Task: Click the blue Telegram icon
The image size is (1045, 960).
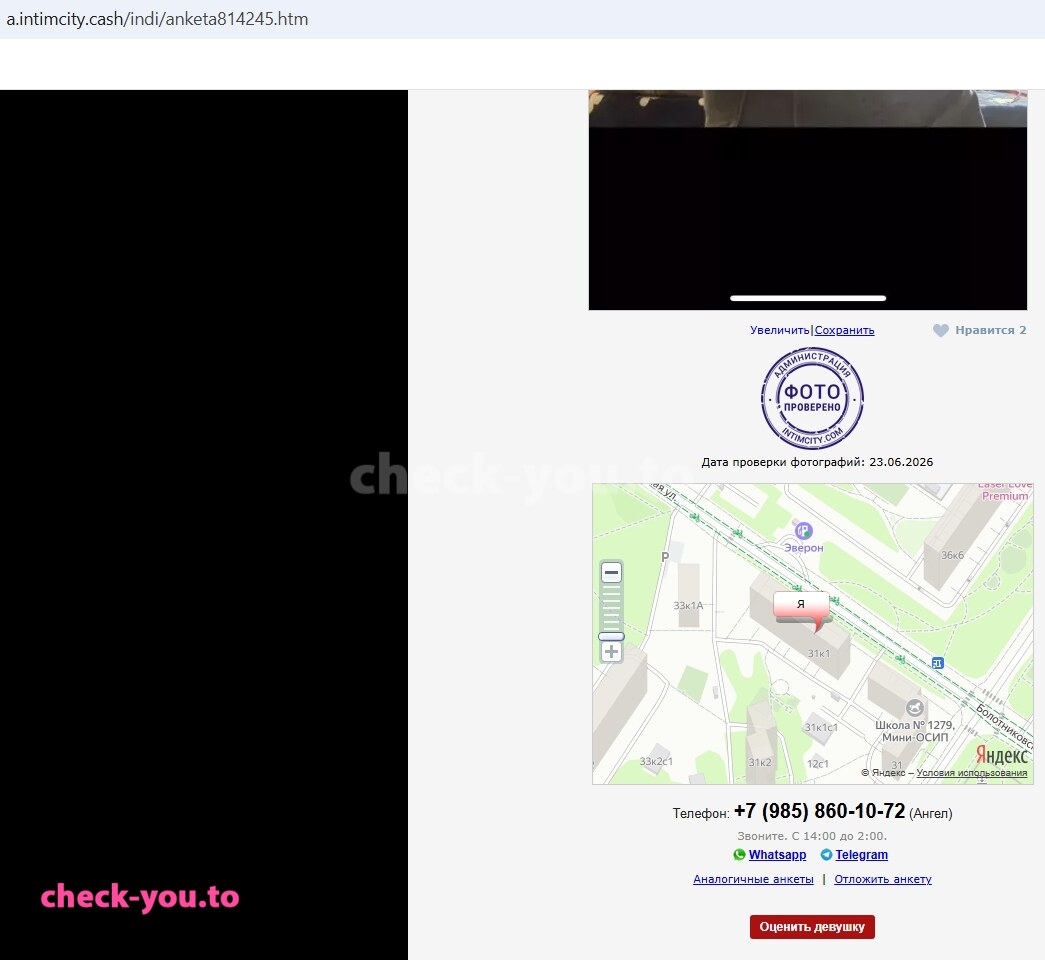Action: pyautogui.click(x=826, y=855)
